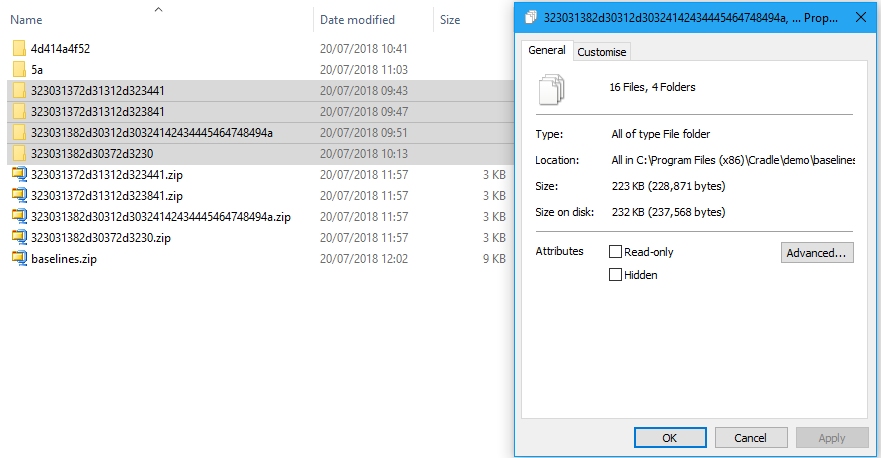This screenshot has width=881, height=458.
Task: Tick the Read-only attribute checkbox
Action: [615, 252]
